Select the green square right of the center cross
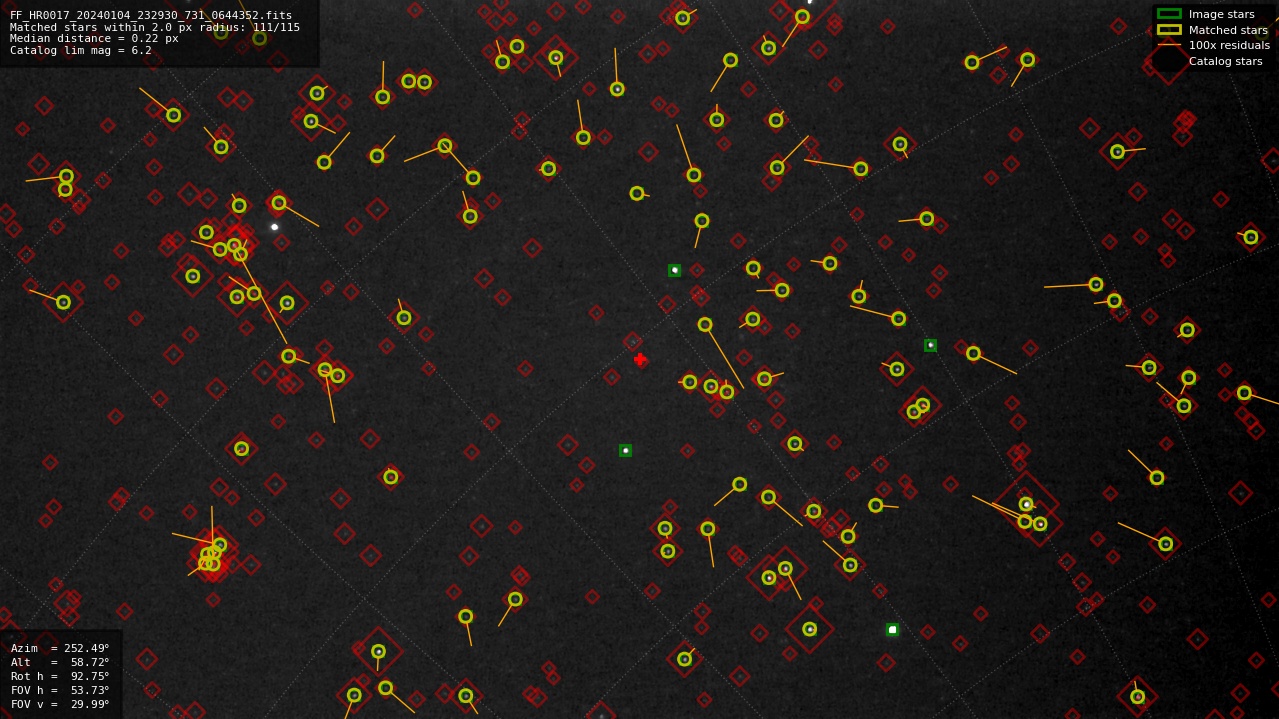Image resolution: width=1279 pixels, height=719 pixels. tap(931, 345)
